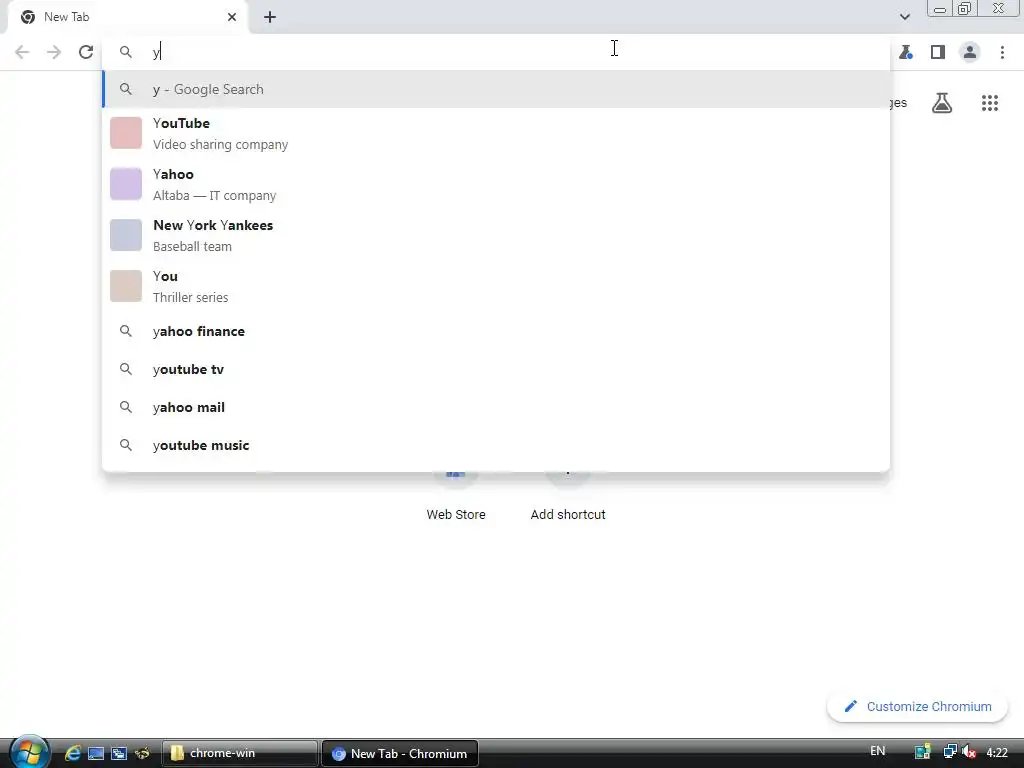Click the Customize Chromium button
Screen dimensions: 1024x768
tap(918, 707)
